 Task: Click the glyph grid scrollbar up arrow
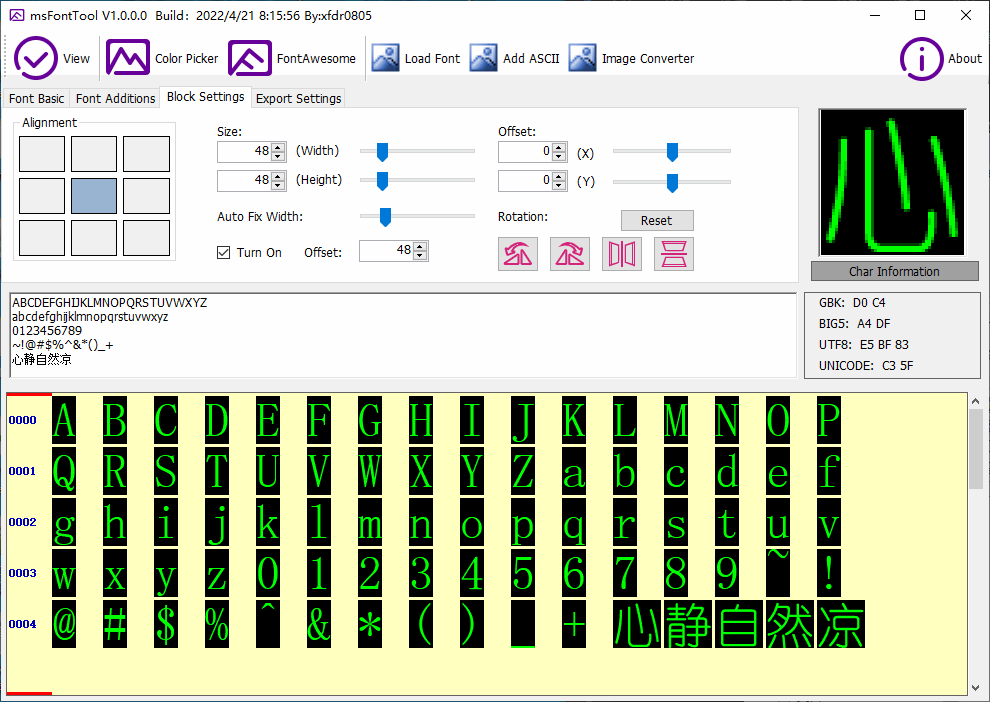975,401
